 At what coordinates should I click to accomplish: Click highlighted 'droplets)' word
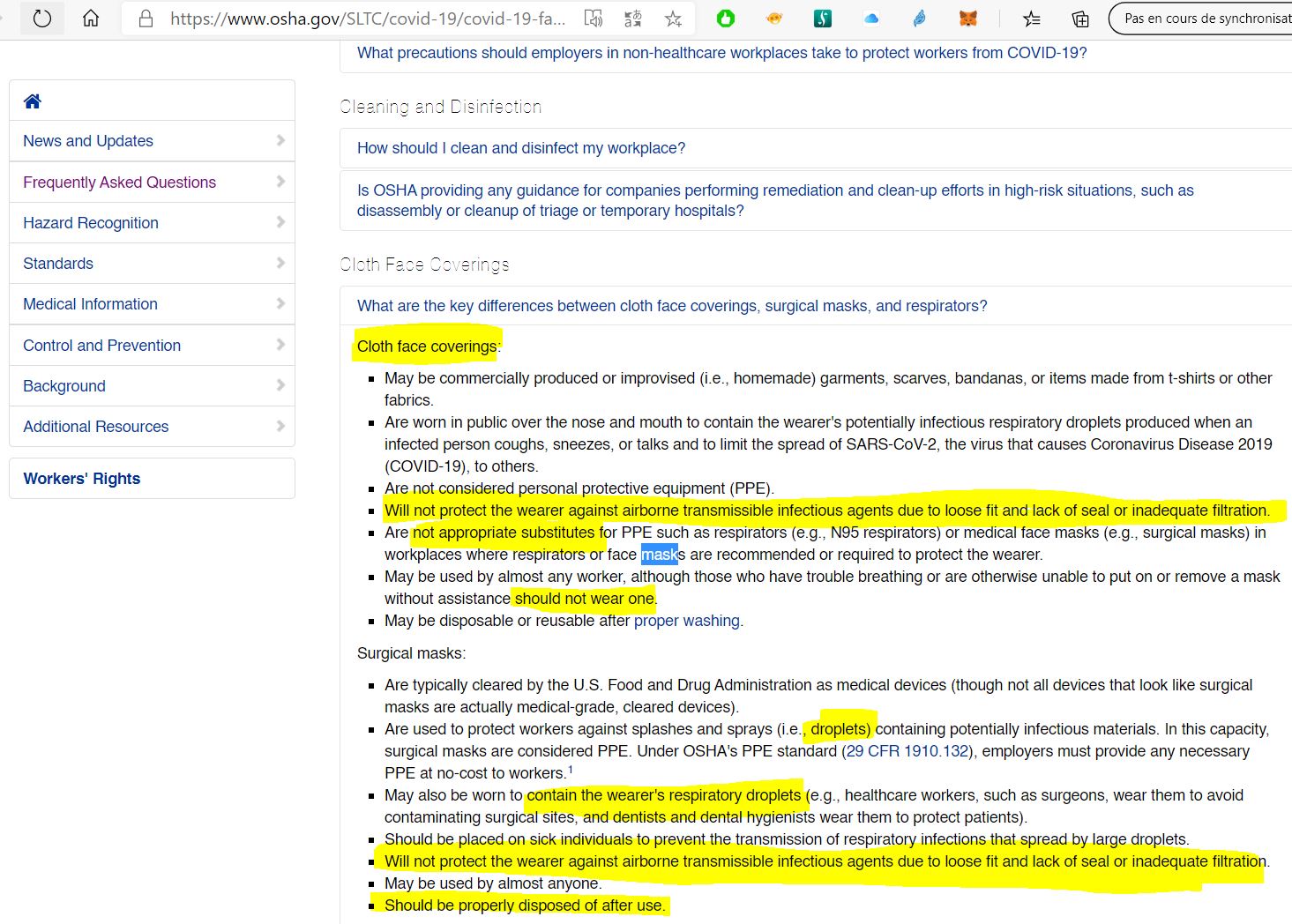[x=840, y=729]
